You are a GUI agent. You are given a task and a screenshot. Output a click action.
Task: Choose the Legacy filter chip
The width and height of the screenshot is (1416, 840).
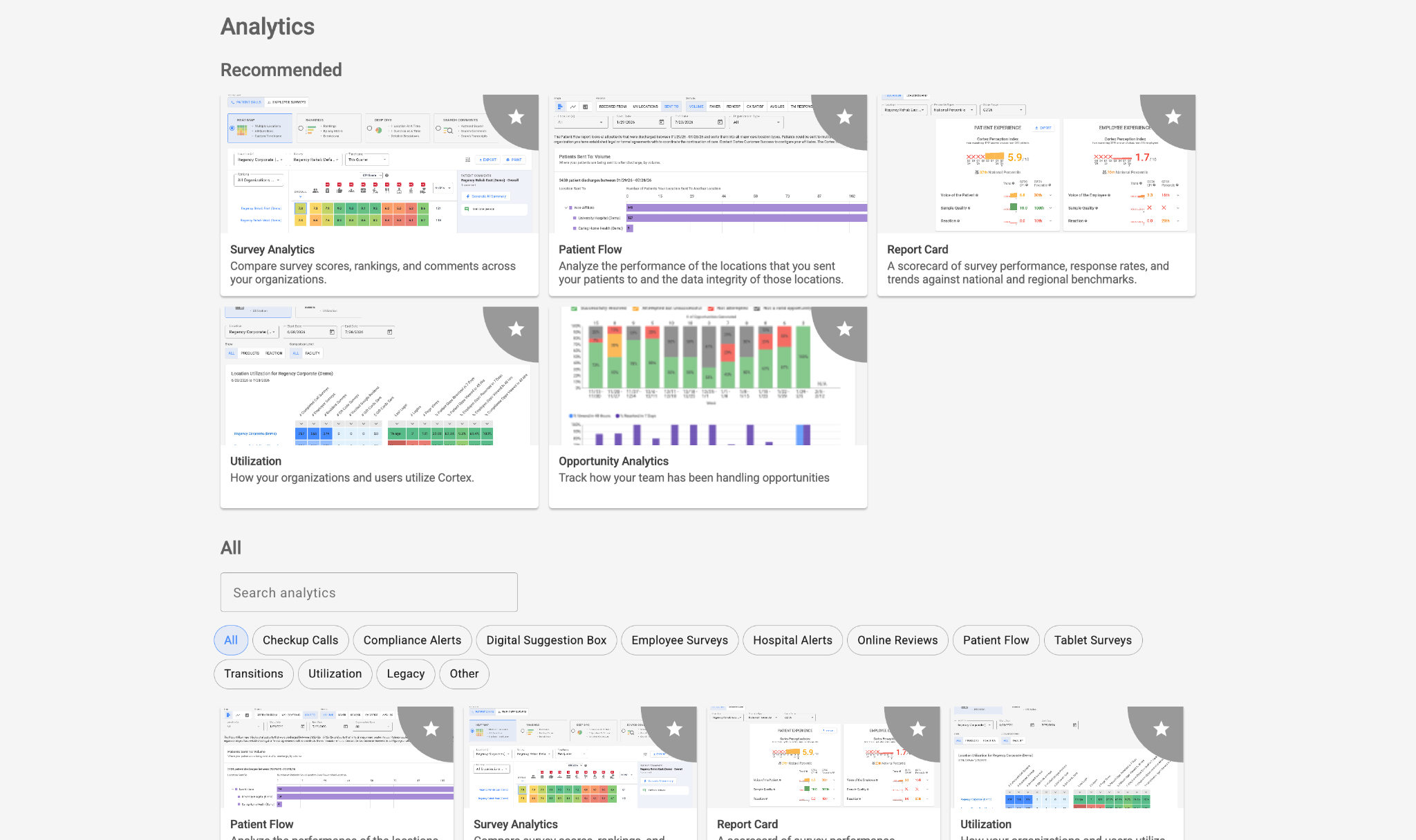tap(406, 673)
